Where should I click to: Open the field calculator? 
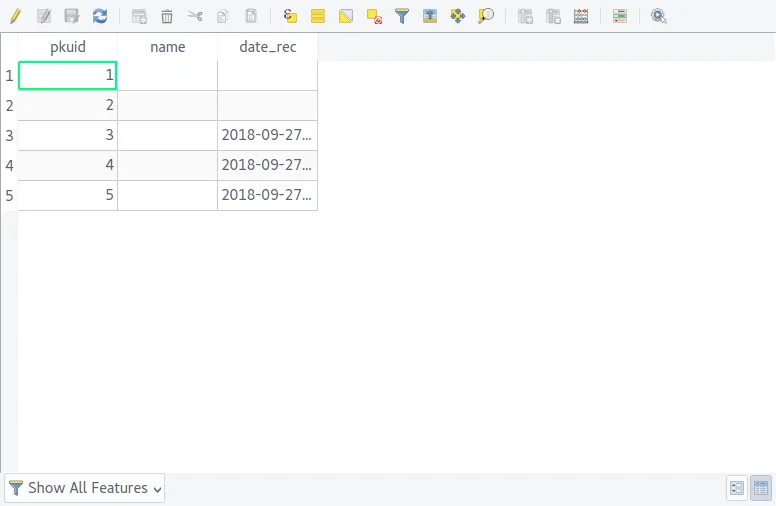581,16
